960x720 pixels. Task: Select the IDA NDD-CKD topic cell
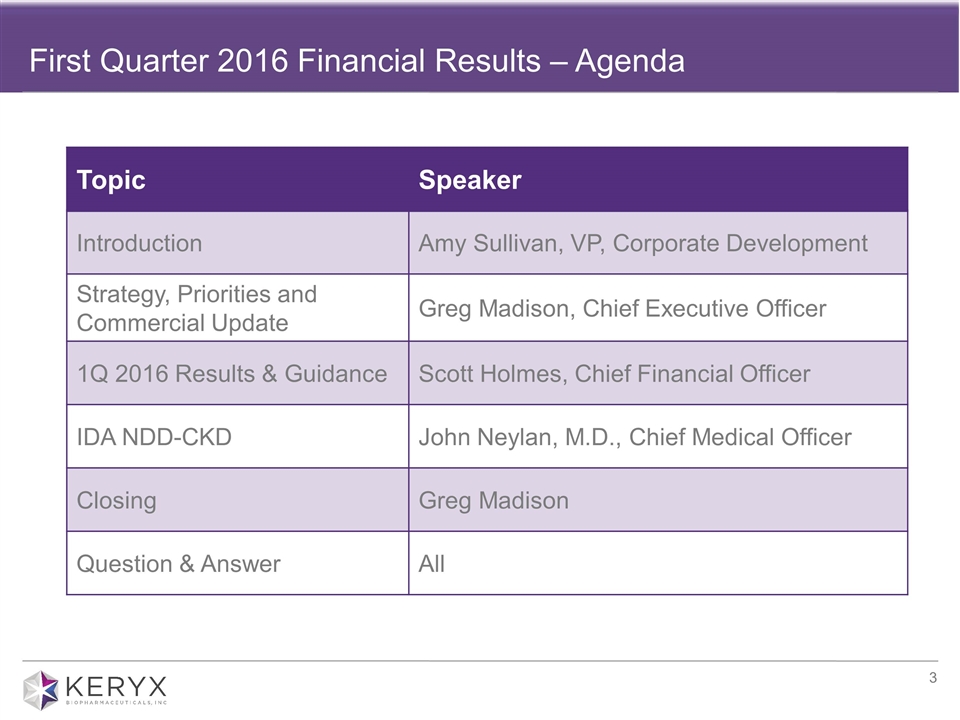[x=154, y=437]
